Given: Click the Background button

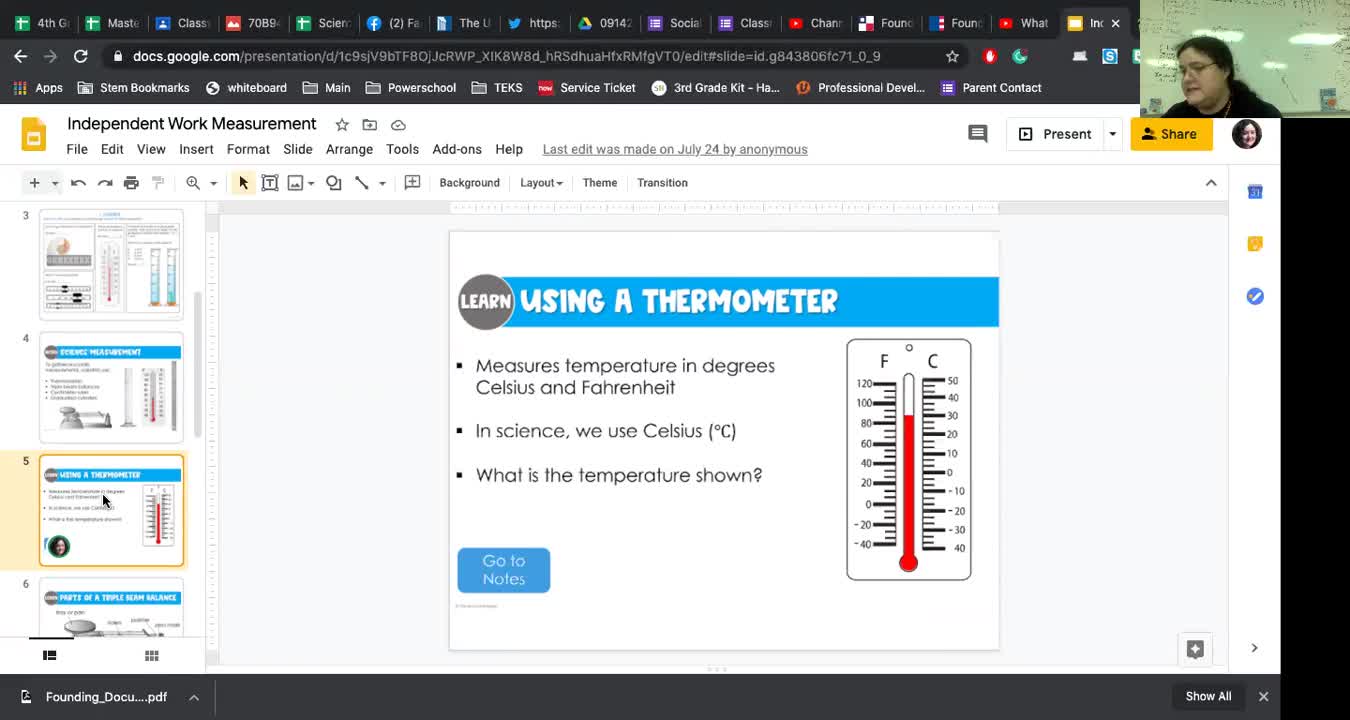Looking at the screenshot, I should click(469, 183).
